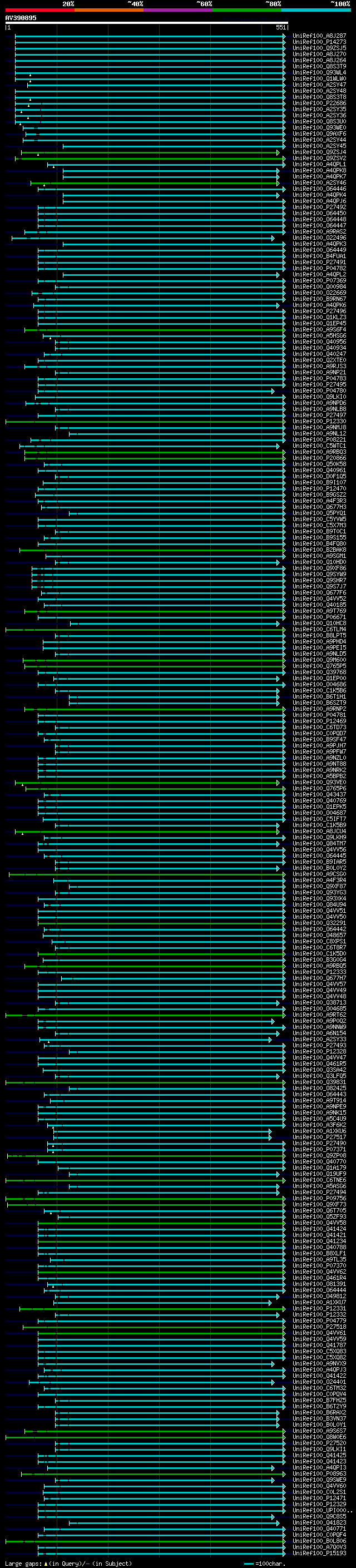
Task: Click the cyan ~100% identity legend segment
Action: tap(316, 10)
